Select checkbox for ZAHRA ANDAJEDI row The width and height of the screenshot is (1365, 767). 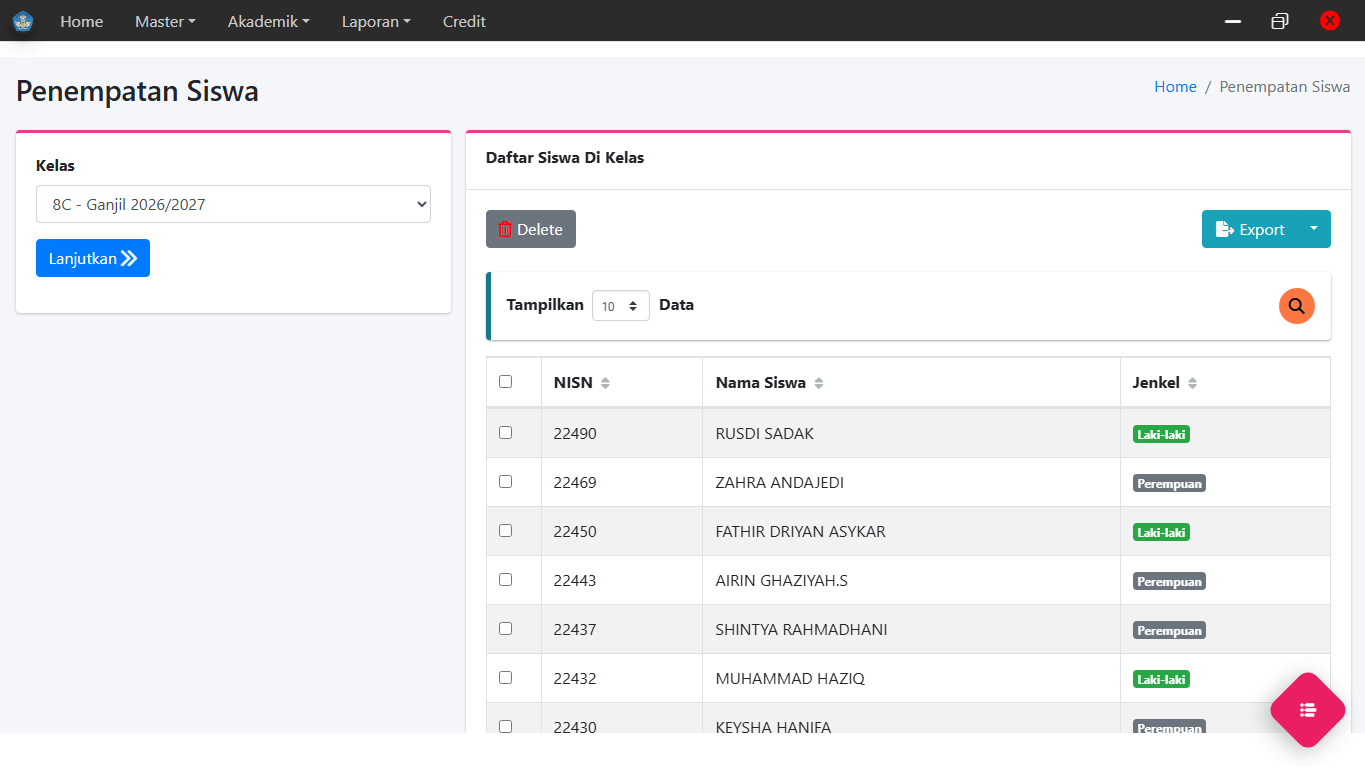pyautogui.click(x=505, y=482)
